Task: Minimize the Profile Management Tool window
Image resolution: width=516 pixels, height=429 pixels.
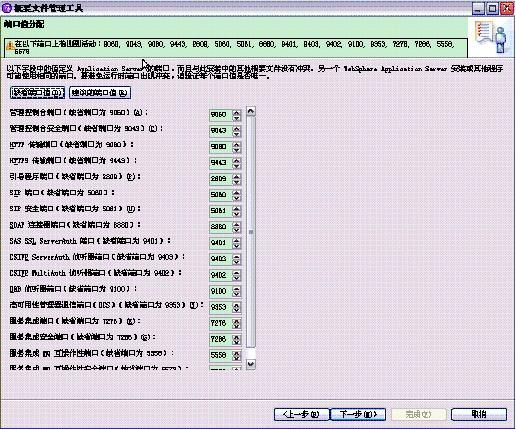Action: pyautogui.click(x=478, y=8)
